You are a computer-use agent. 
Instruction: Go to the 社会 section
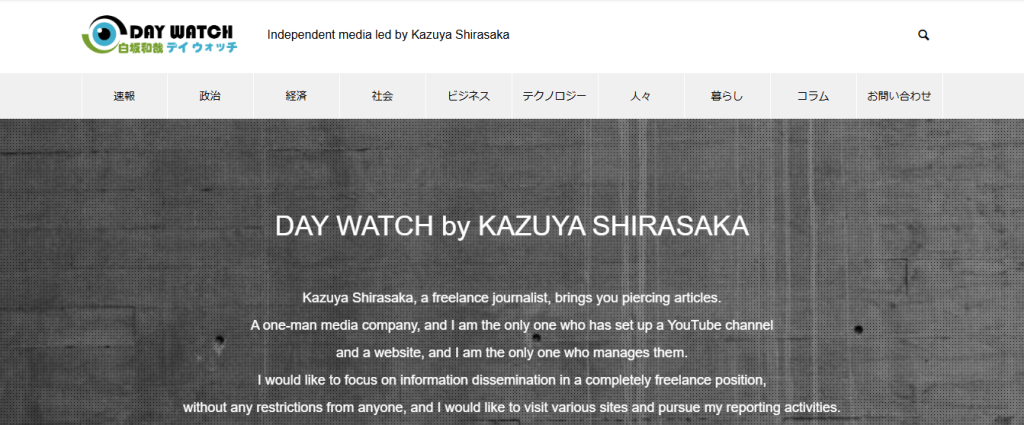coord(383,96)
